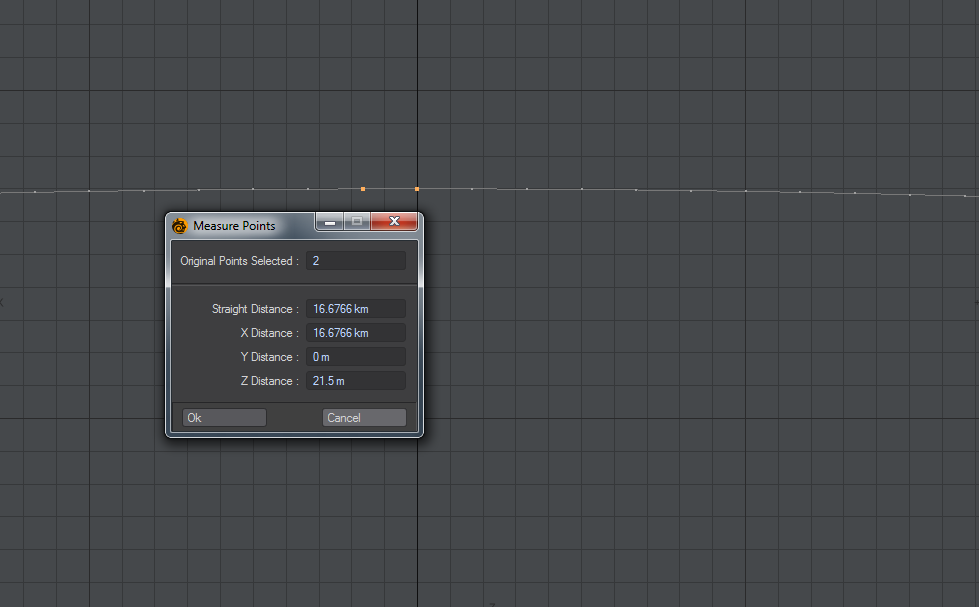The image size is (979, 607).
Task: Click the Measure Points title bar text
Action: pos(234,226)
